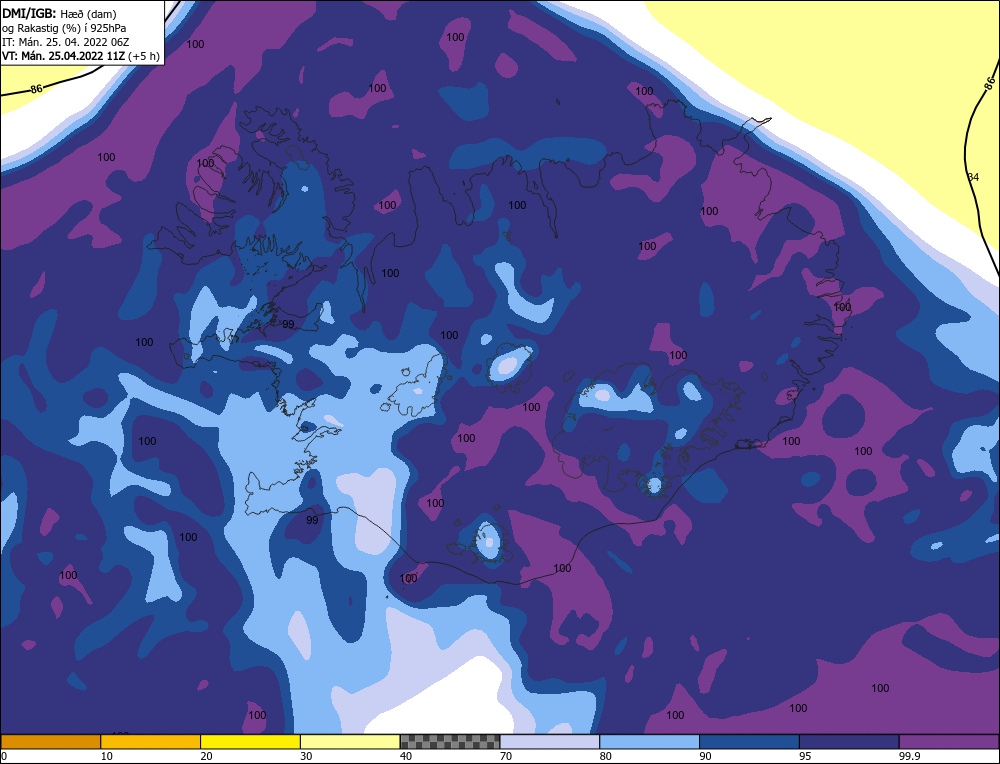Click the purple legend swatch above 99.9
This screenshot has height=764, width=1000.
pos(949,742)
